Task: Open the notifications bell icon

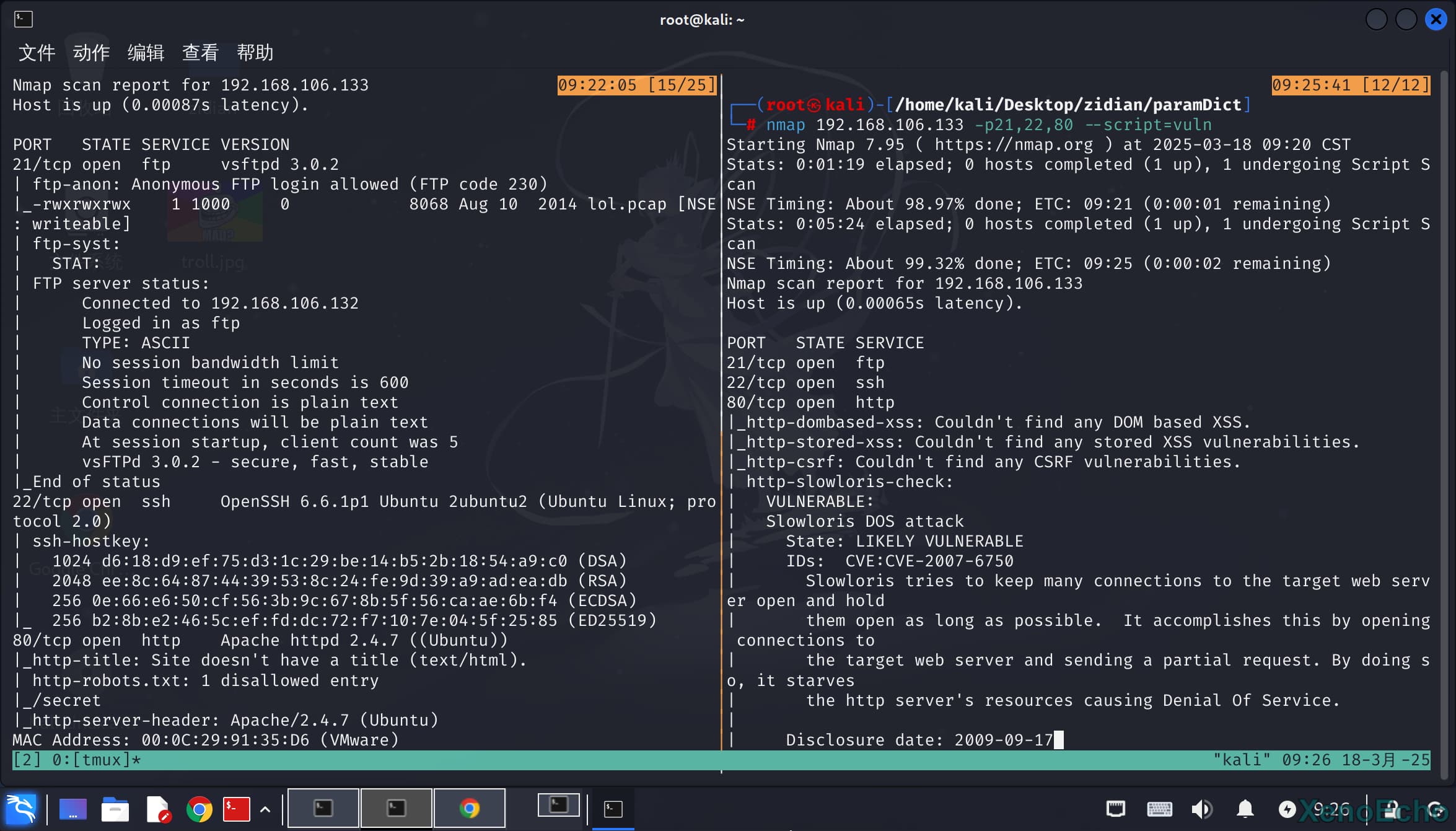Action: (1245, 809)
